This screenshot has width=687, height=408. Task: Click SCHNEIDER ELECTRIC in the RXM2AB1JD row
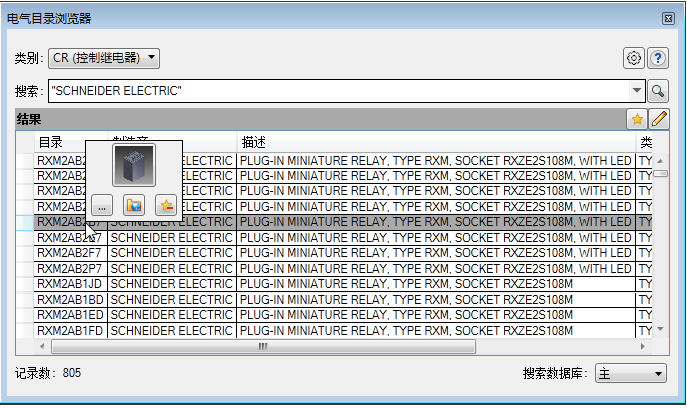coord(172,284)
